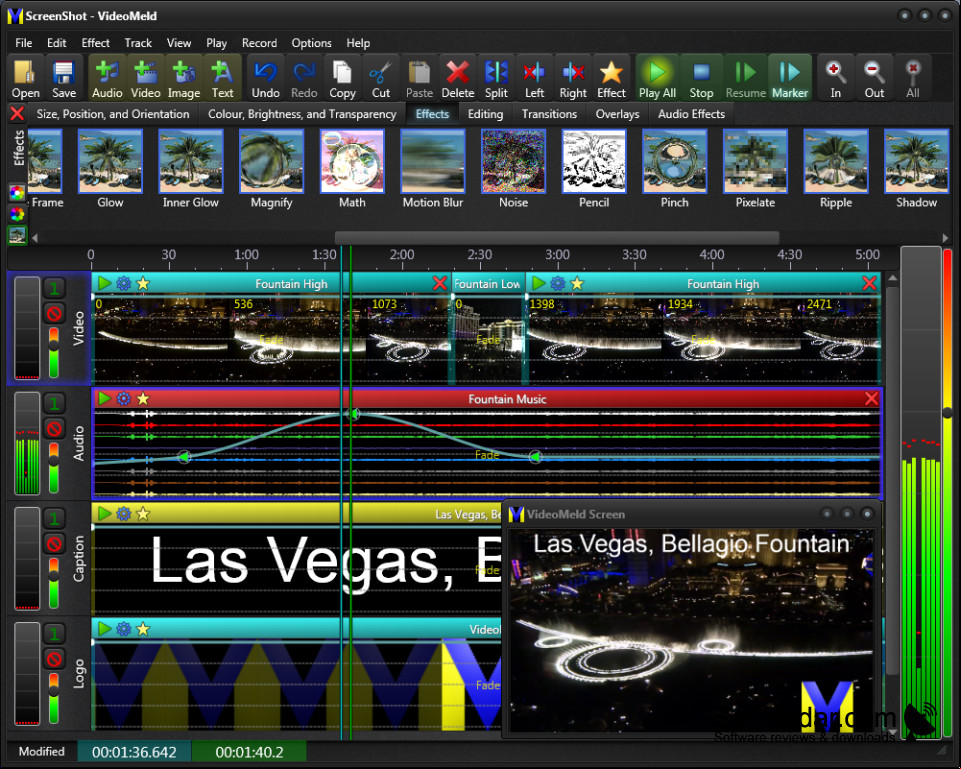961x769 pixels.
Task: Click the zoom All toolbar button
Action: [x=913, y=78]
